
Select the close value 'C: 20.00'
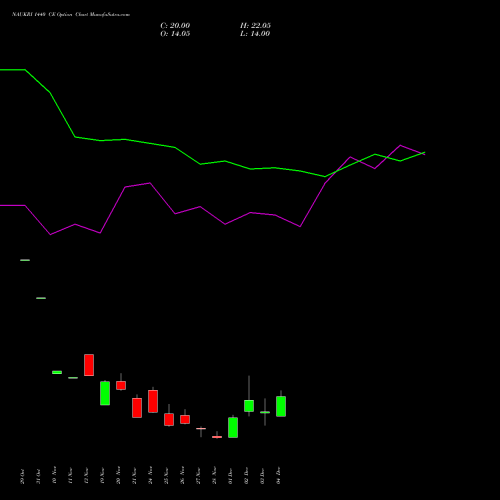(x=175, y=26)
